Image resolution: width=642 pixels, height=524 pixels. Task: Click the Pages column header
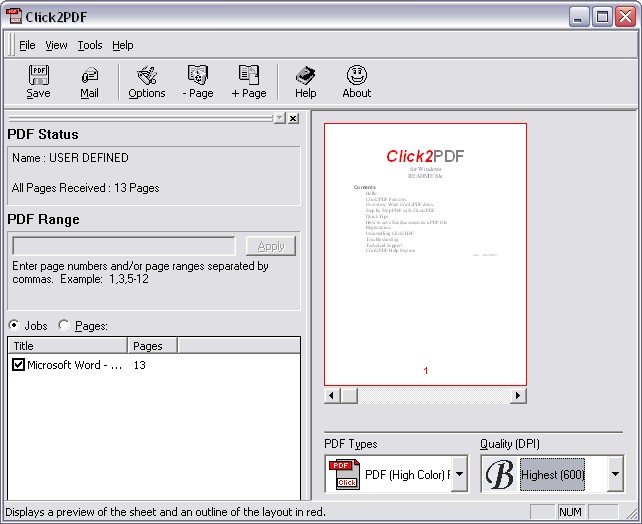153,346
